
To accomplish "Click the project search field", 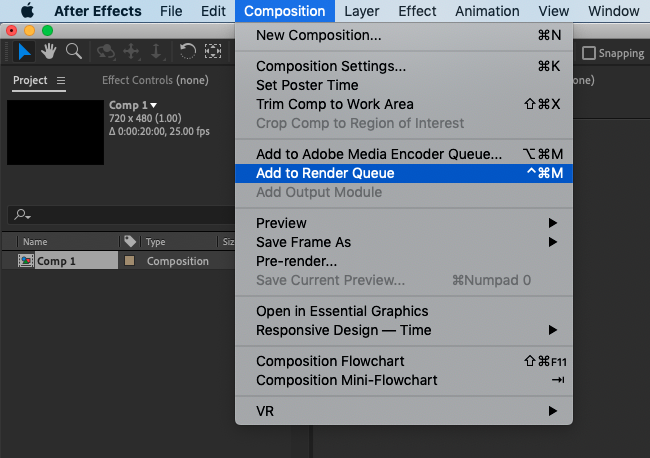I will (x=120, y=214).
